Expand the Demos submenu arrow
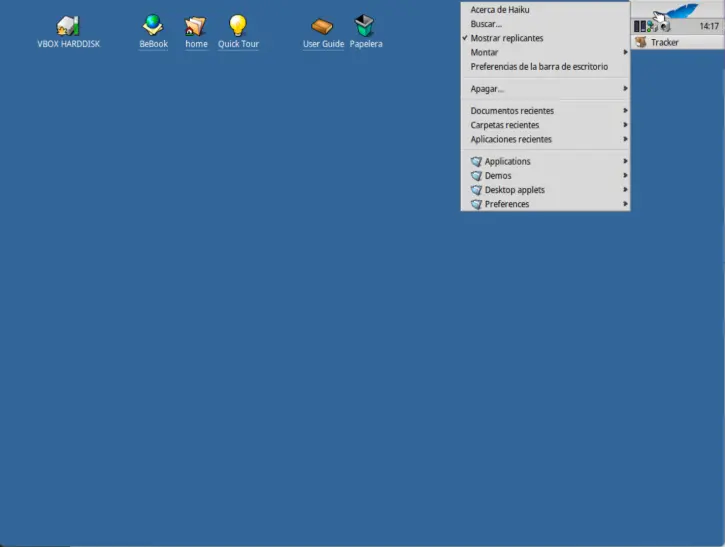 coord(625,175)
